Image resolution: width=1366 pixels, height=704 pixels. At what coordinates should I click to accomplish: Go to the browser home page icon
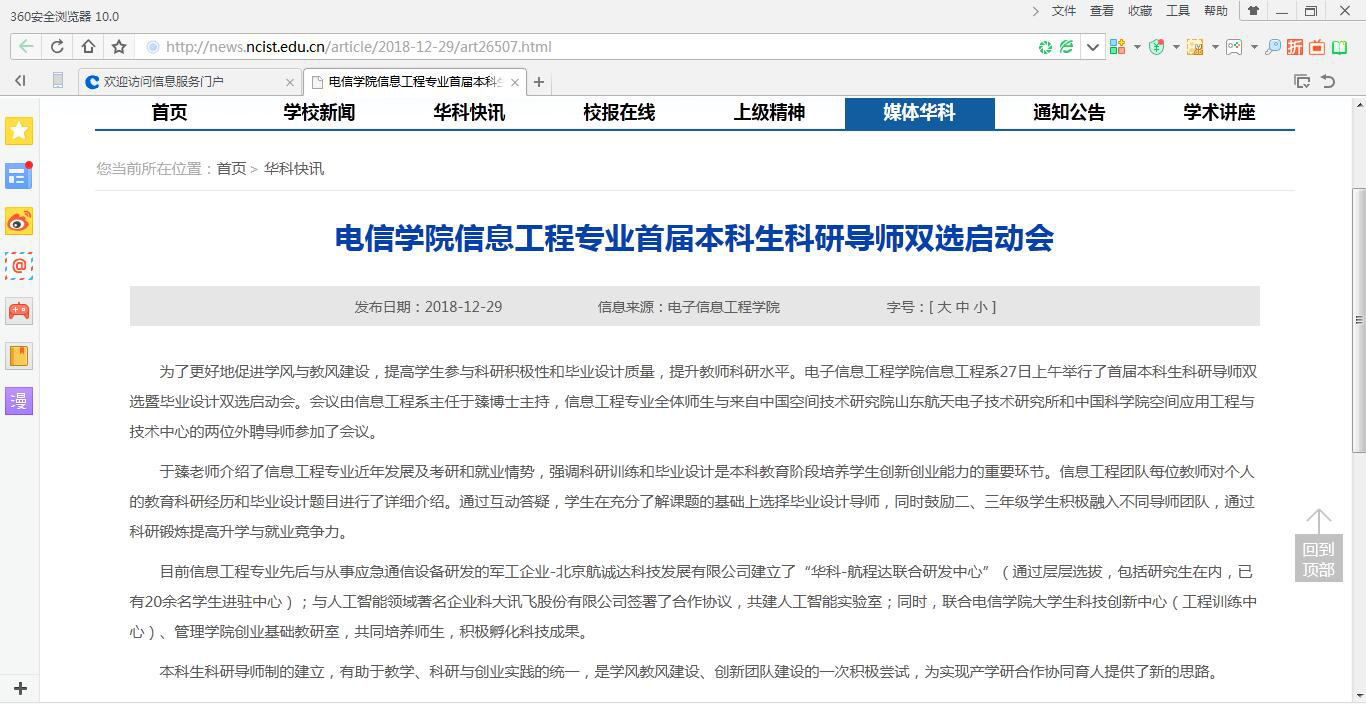[88, 47]
